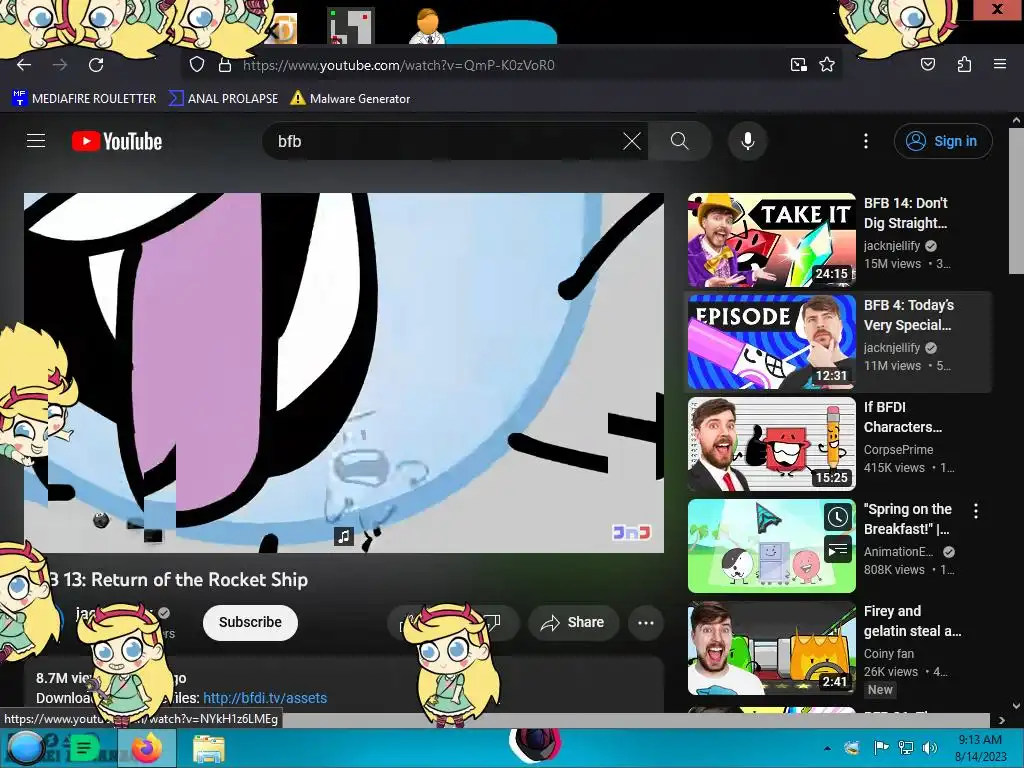This screenshot has height=768, width=1024.
Task: Submit the search with the magnifier button
Action: pyautogui.click(x=679, y=141)
